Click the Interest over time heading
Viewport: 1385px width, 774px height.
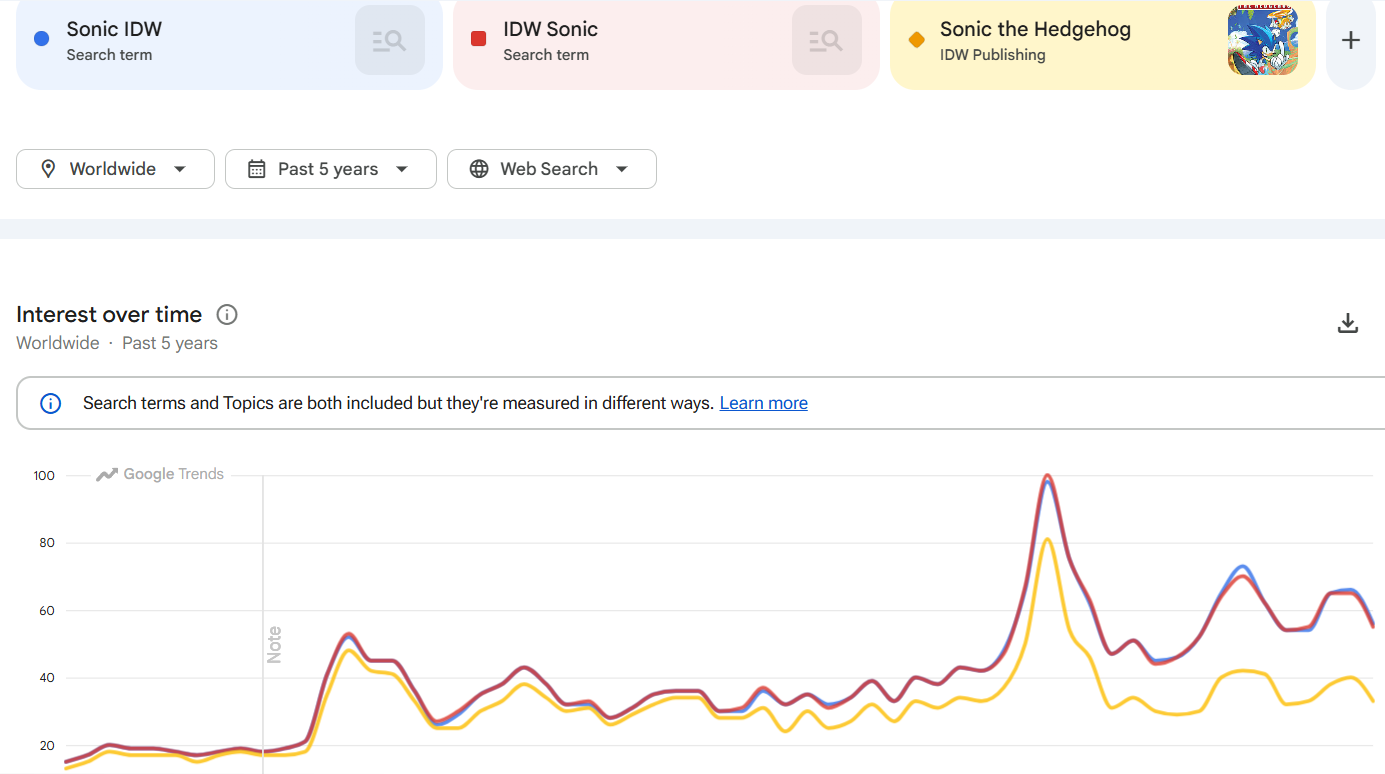pyautogui.click(x=109, y=315)
